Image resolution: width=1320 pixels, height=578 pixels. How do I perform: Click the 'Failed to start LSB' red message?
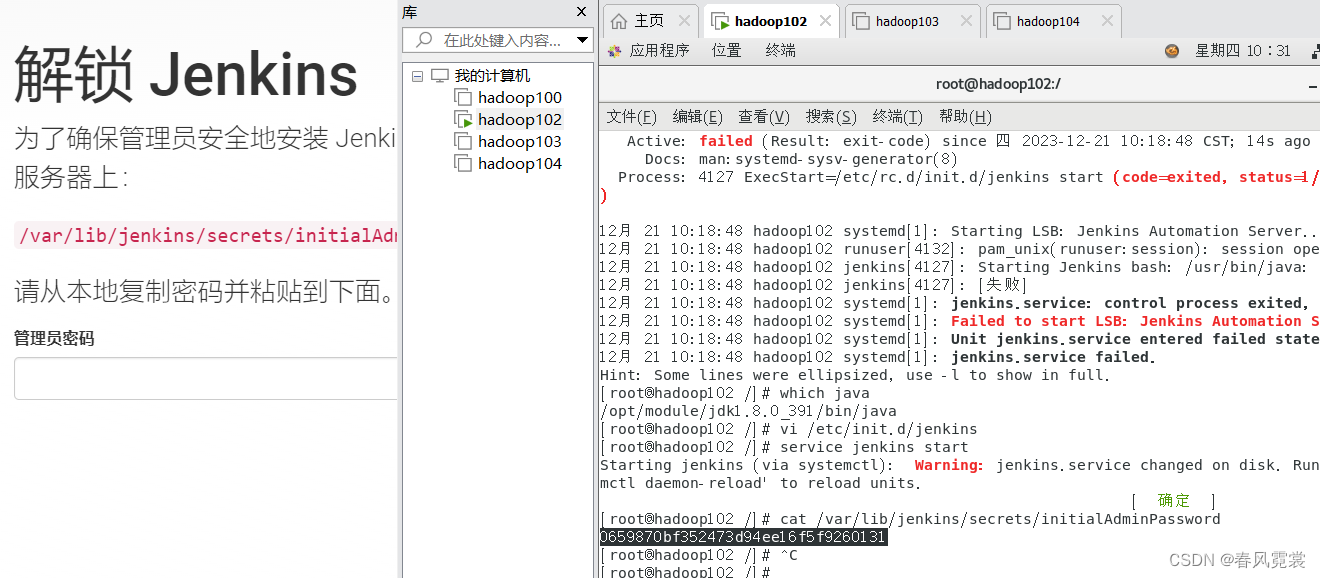[x=1134, y=321]
